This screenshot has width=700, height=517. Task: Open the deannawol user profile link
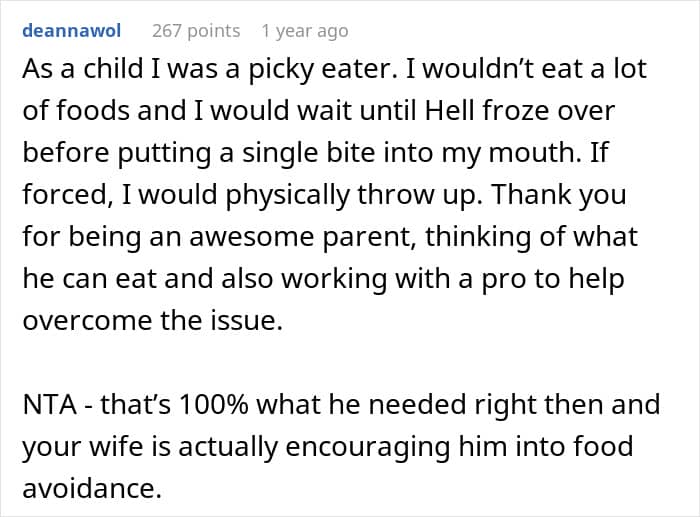pos(71,31)
